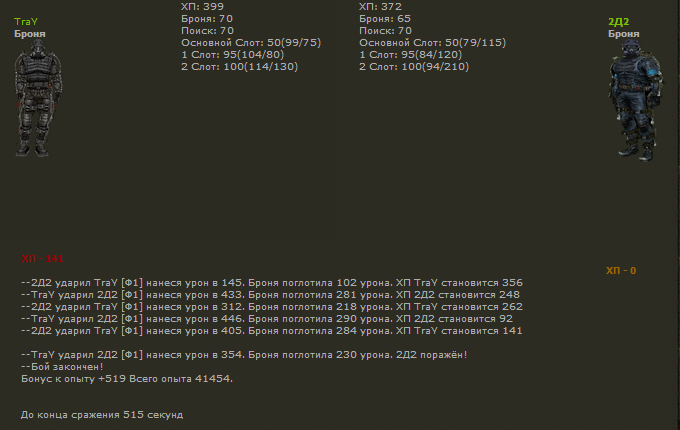Click the Броня label under TraY
This screenshot has width=680, height=430.
[x=30, y=33]
